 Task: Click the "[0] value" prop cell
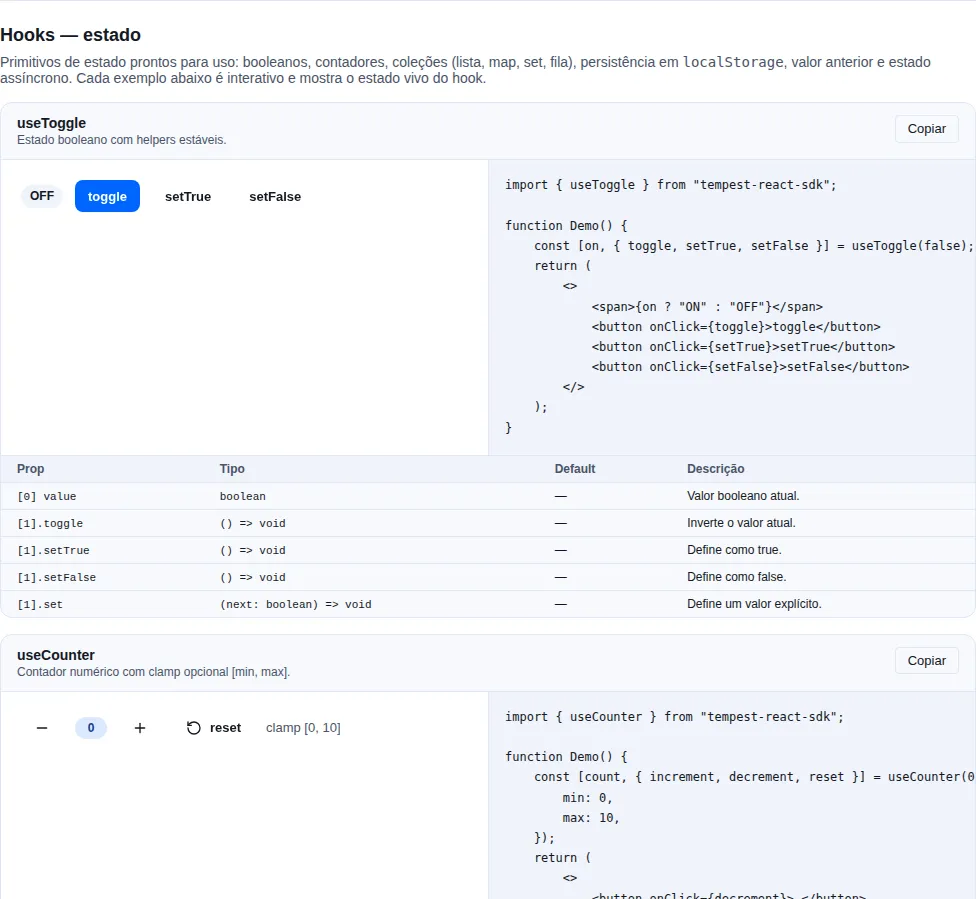pos(47,496)
